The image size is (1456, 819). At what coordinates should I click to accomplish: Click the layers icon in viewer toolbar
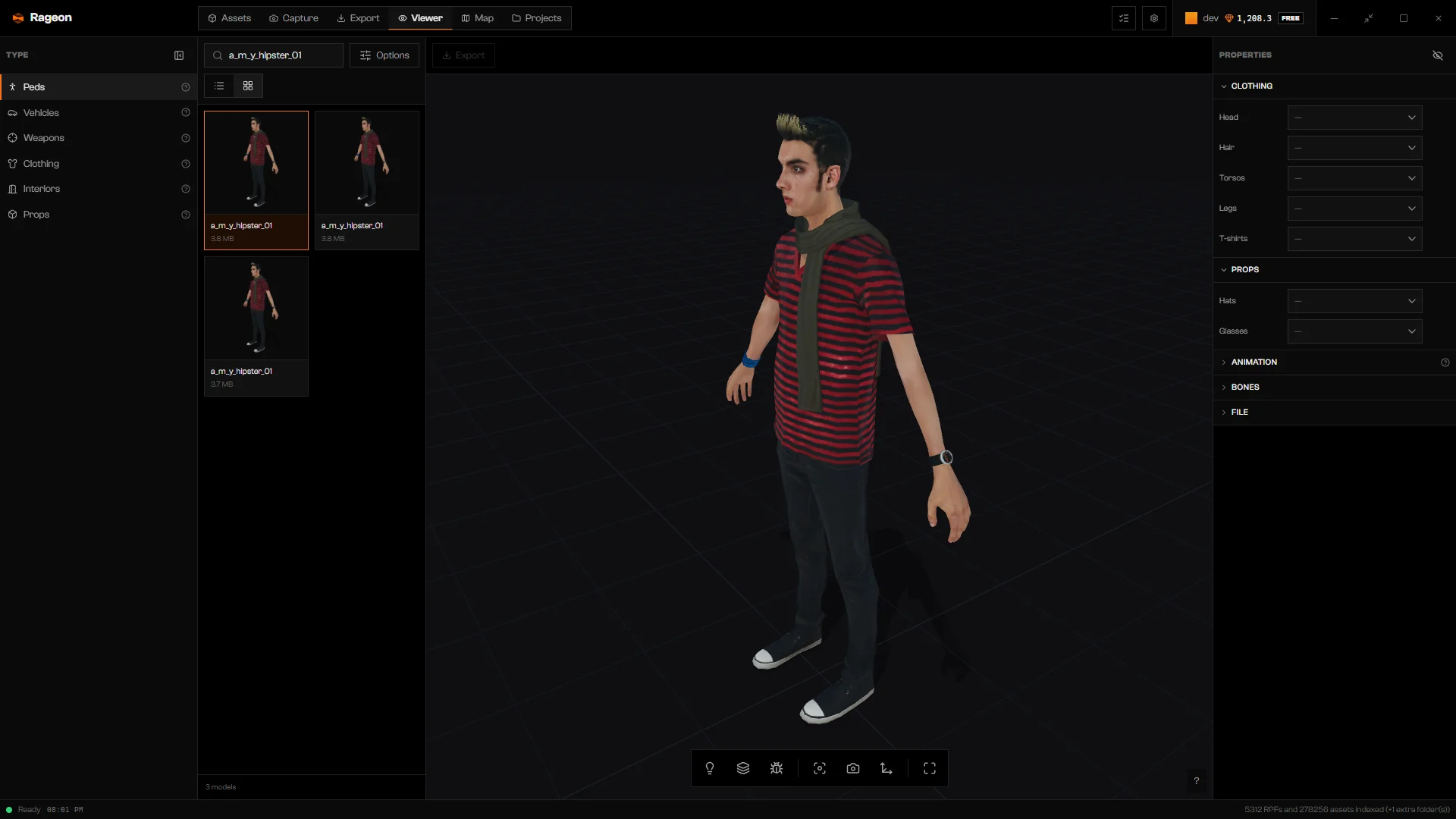(x=743, y=768)
